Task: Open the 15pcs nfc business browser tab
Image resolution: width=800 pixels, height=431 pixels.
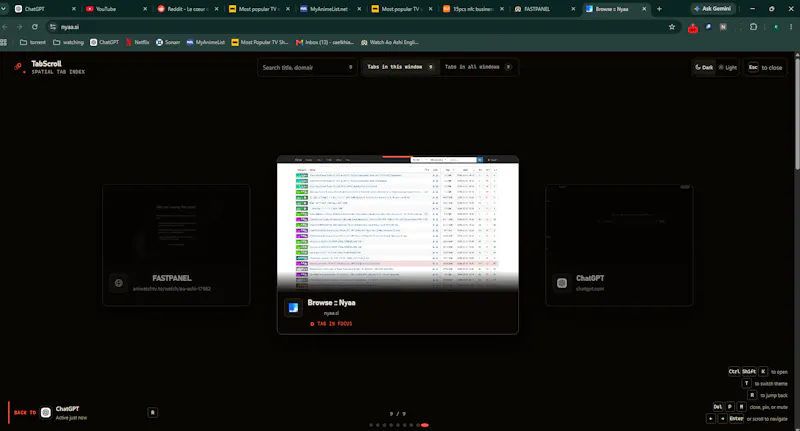Action: (x=473, y=9)
